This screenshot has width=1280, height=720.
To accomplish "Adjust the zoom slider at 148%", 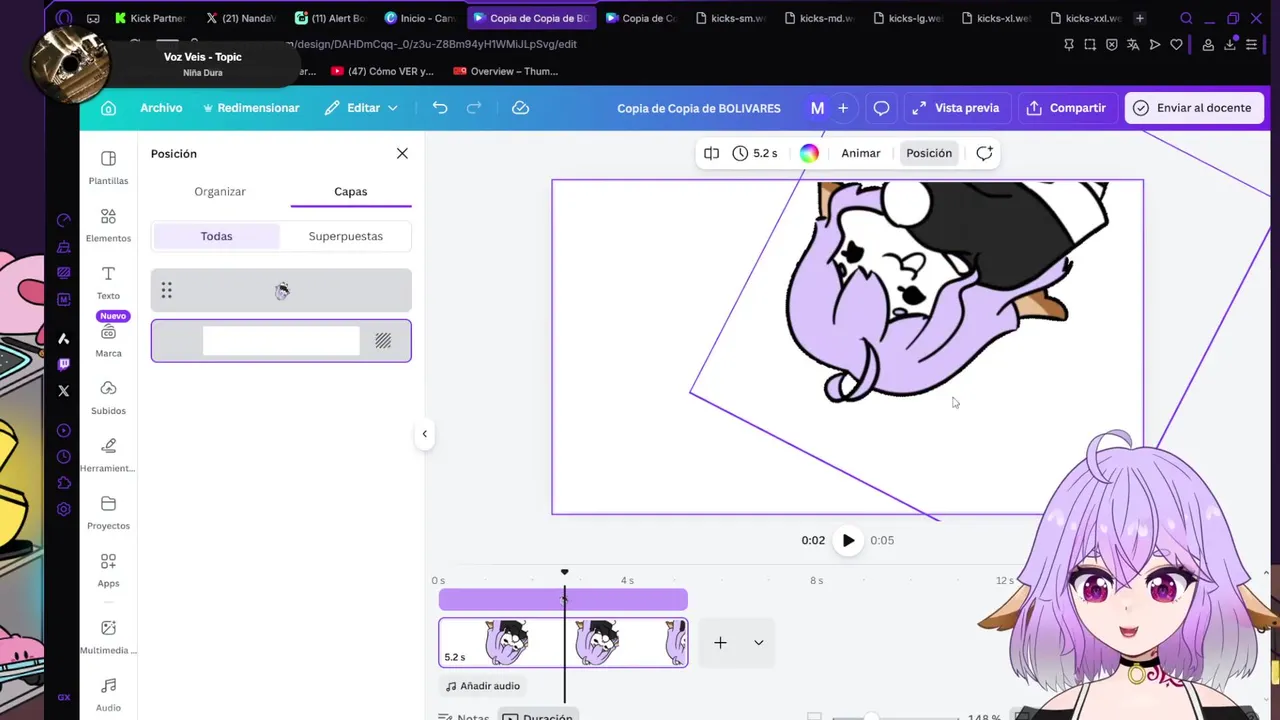I will coord(872,717).
